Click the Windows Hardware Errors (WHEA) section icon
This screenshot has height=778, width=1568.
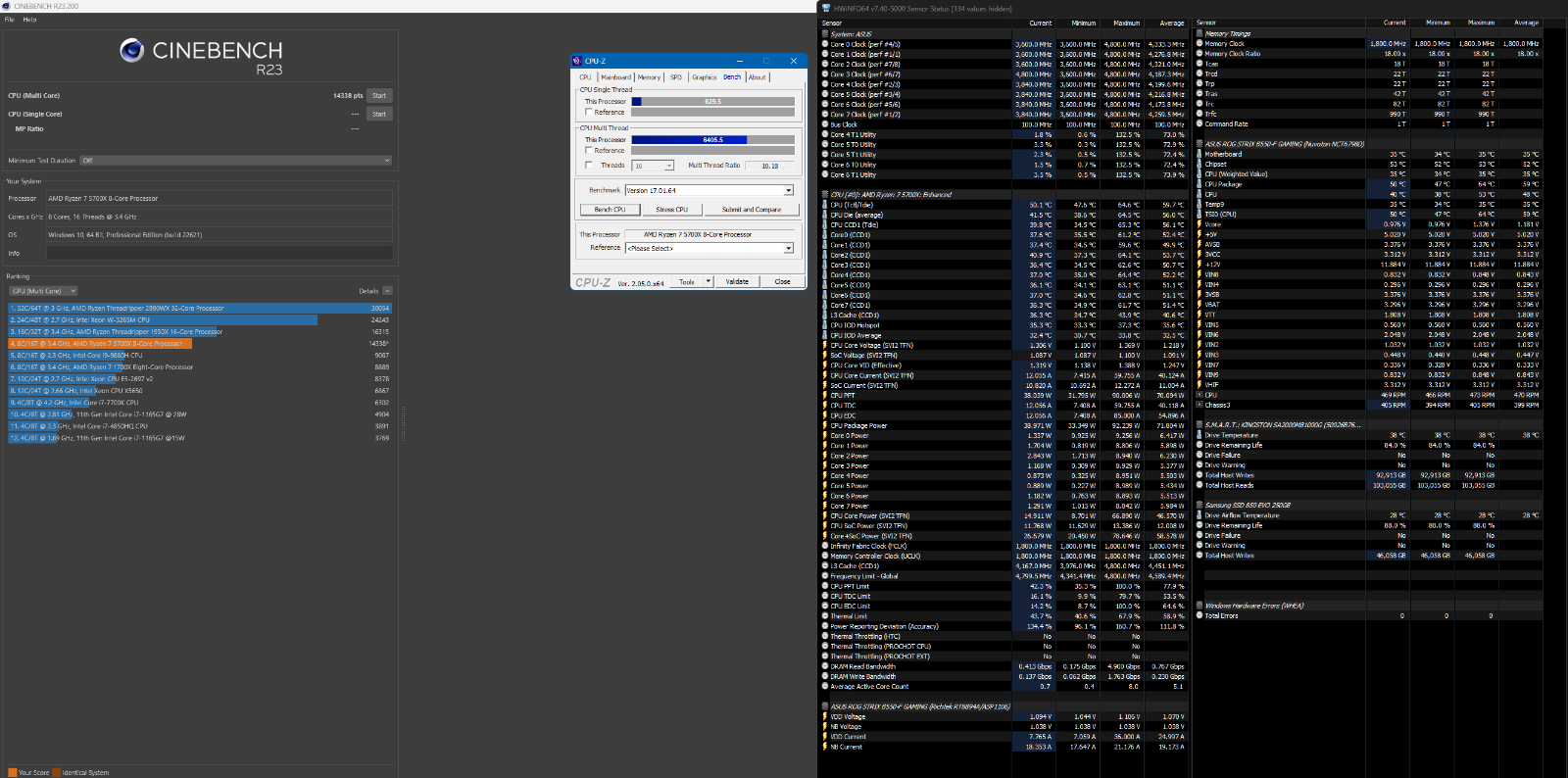click(1200, 606)
